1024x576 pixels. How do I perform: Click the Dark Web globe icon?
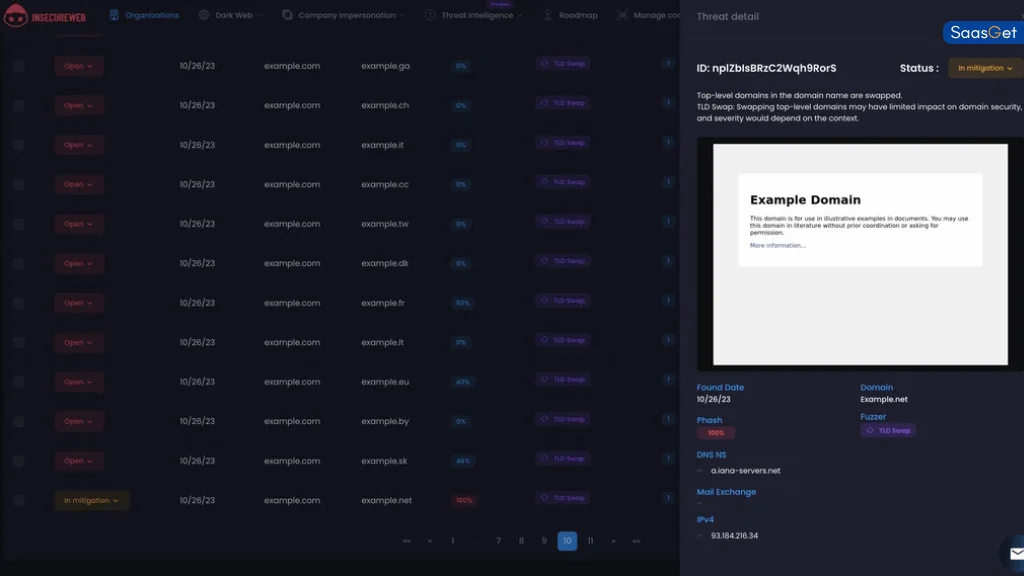click(206, 15)
